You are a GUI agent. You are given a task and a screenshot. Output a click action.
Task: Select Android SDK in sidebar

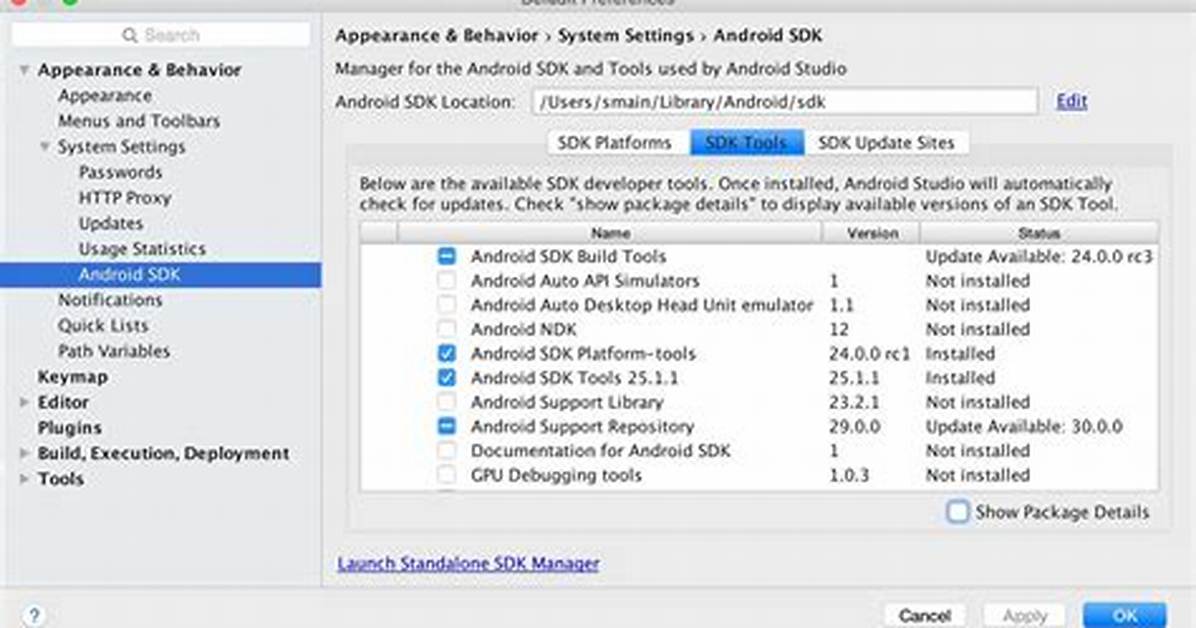(x=160, y=275)
